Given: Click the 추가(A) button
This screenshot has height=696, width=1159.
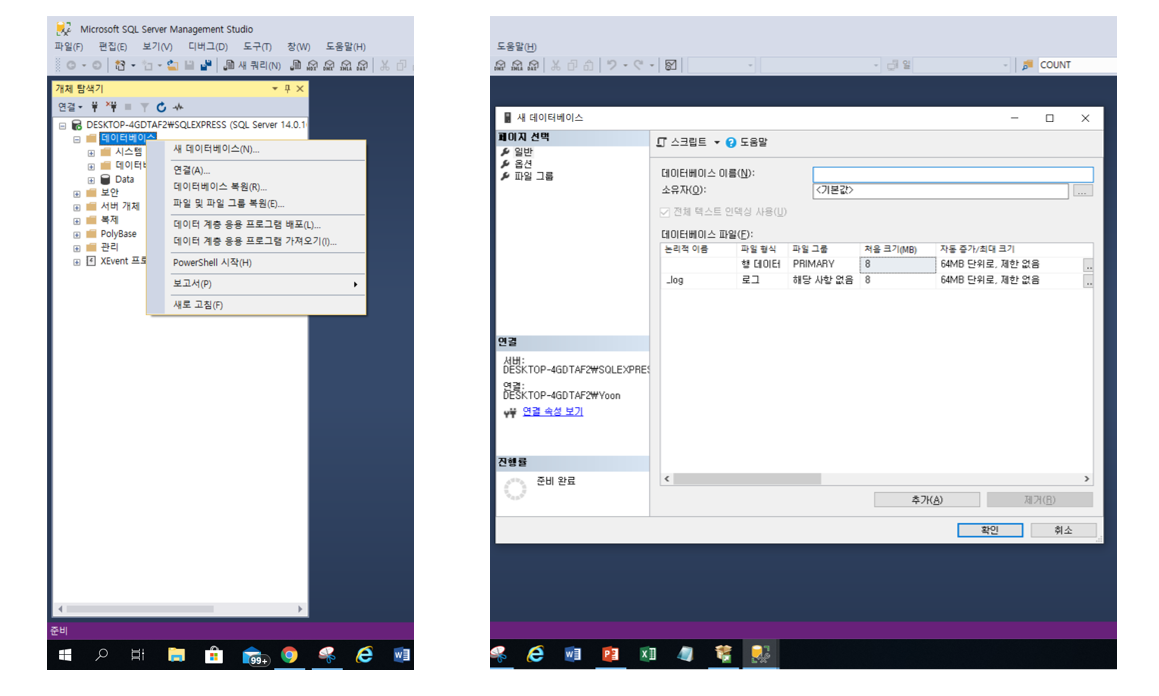Looking at the screenshot, I should tap(927, 500).
